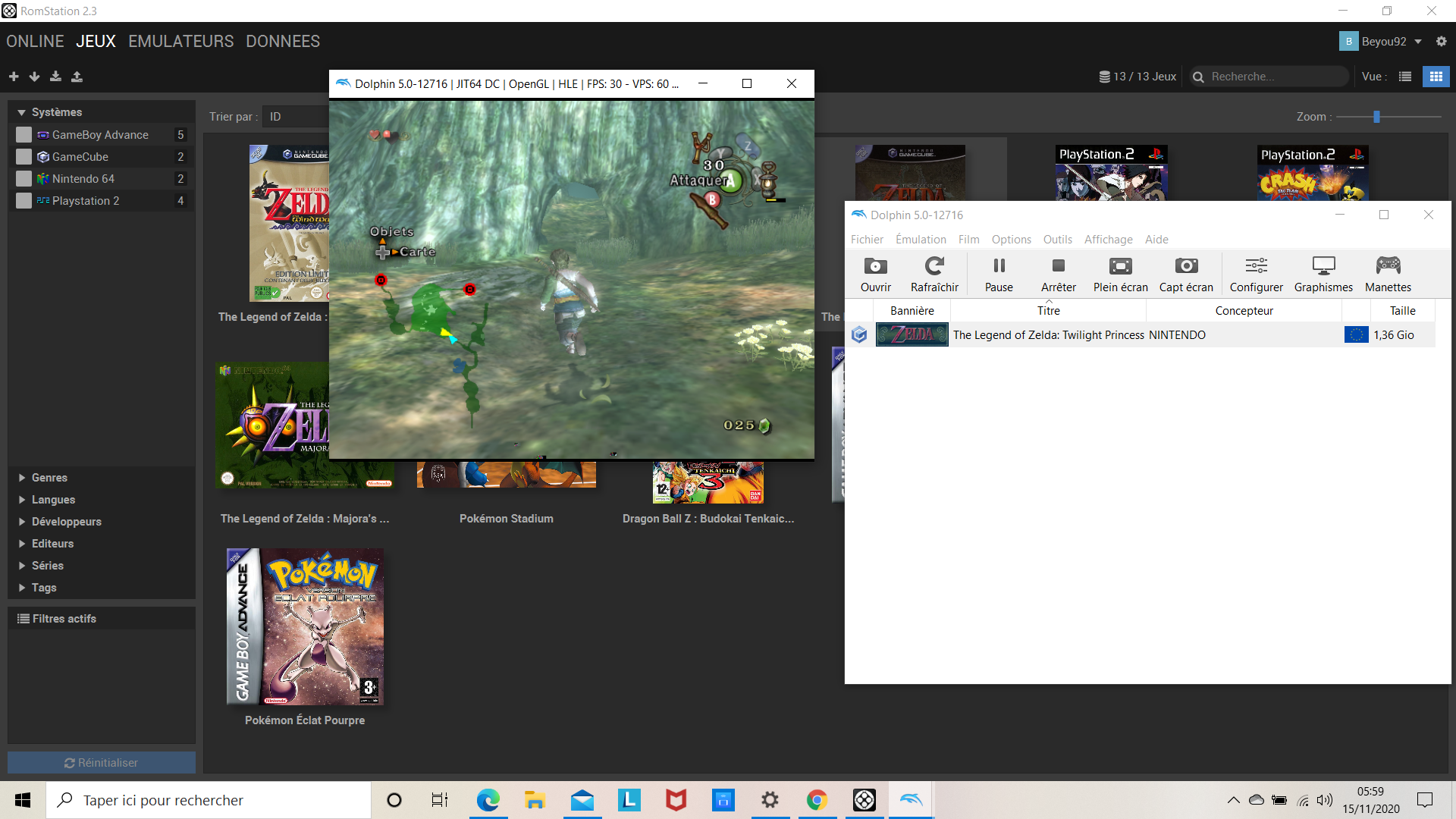This screenshot has width=1456, height=819.
Task: Click the down arrow icon in RomStation toolbar
Action: click(34, 77)
